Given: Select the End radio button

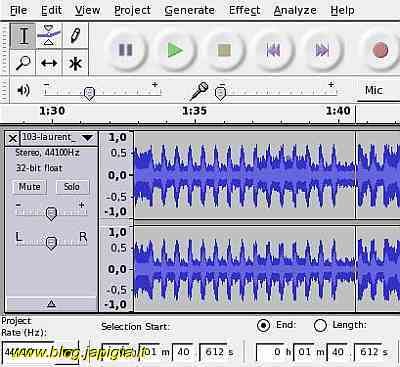Looking at the screenshot, I should pyautogui.click(x=264, y=325).
